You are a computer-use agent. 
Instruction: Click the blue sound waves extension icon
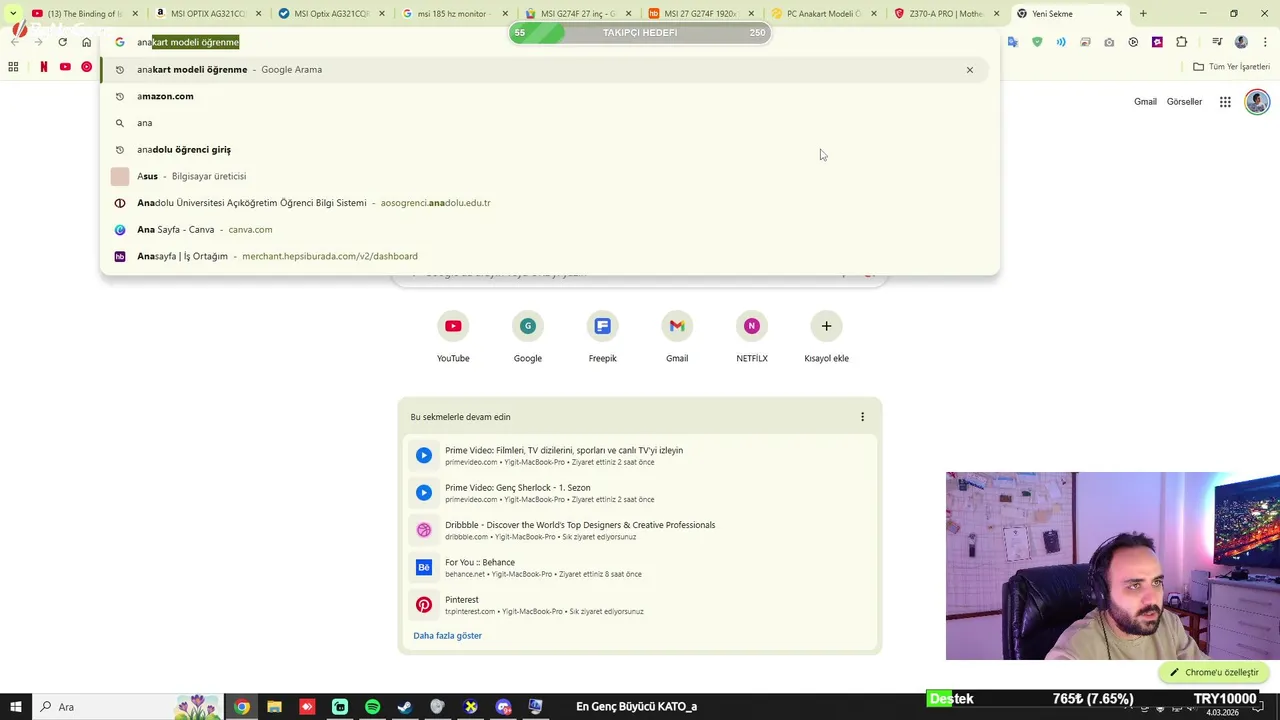pos(1061,42)
